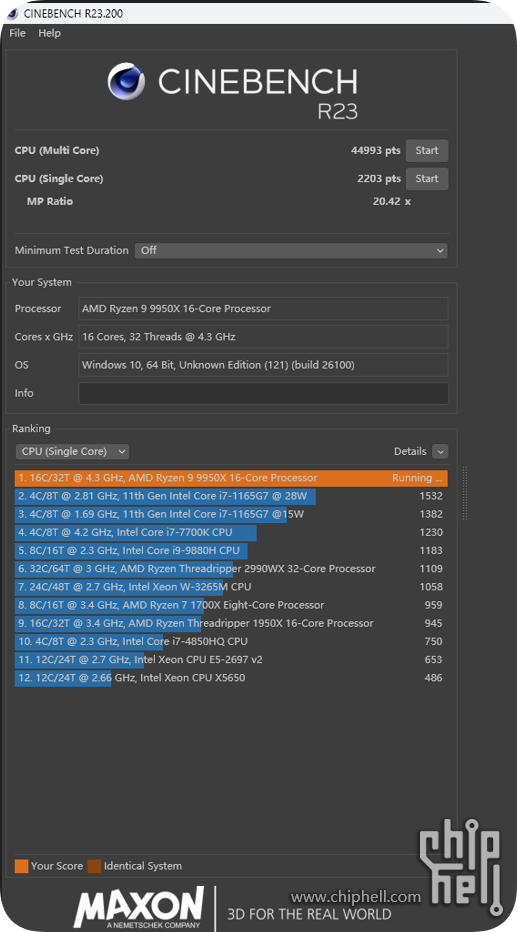
Task: Select the Ryzen 7 1700X ranking row
Action: (231, 605)
